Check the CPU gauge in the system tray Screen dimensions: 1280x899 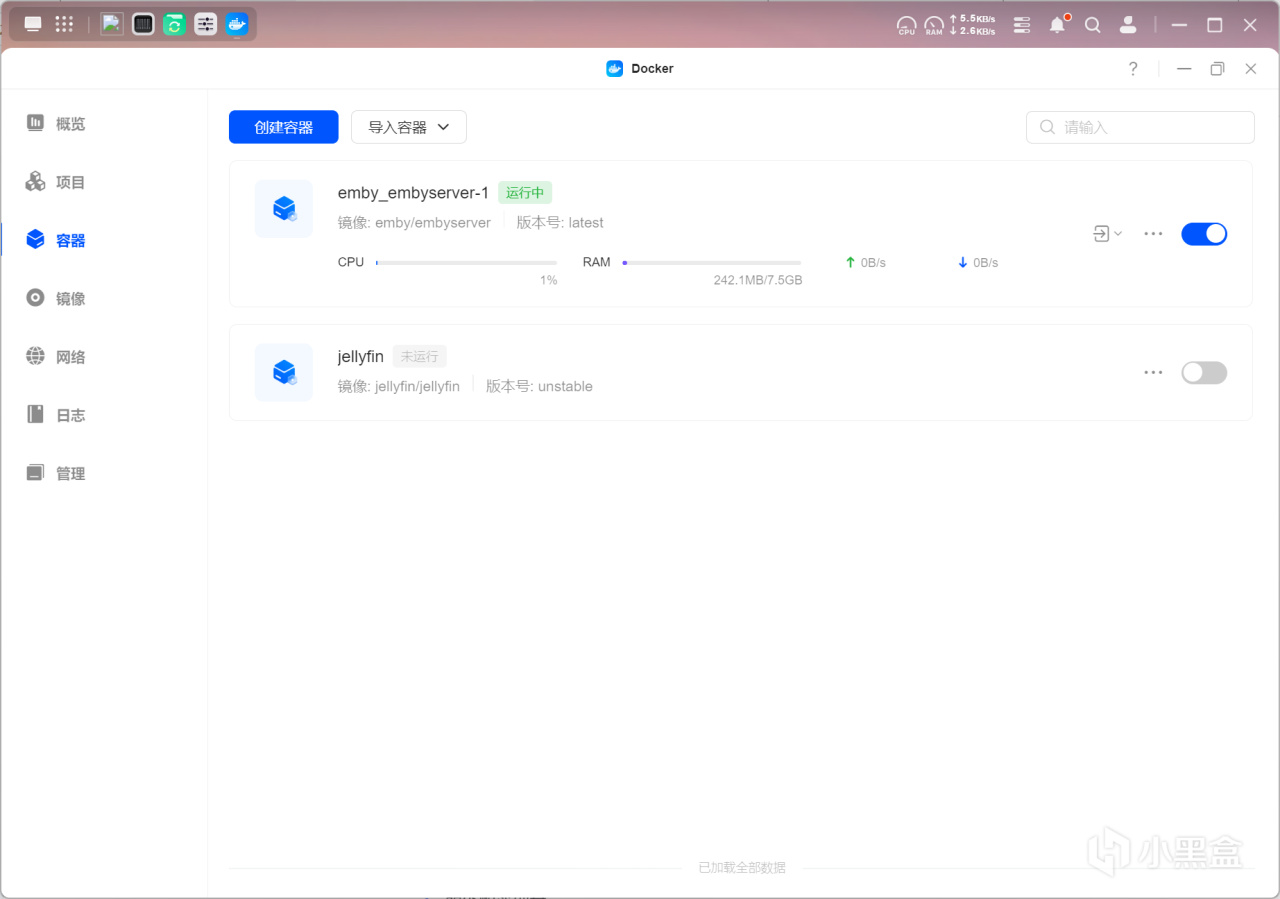tap(907, 26)
